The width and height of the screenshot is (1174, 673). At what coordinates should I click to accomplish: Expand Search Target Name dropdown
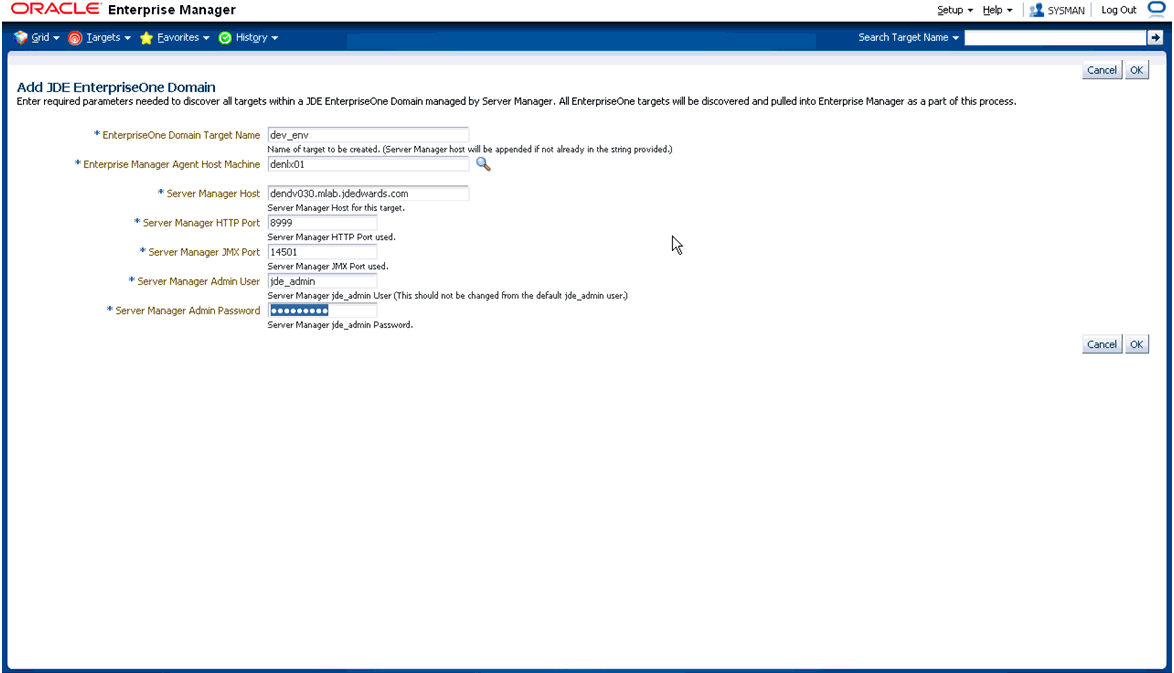908,37
